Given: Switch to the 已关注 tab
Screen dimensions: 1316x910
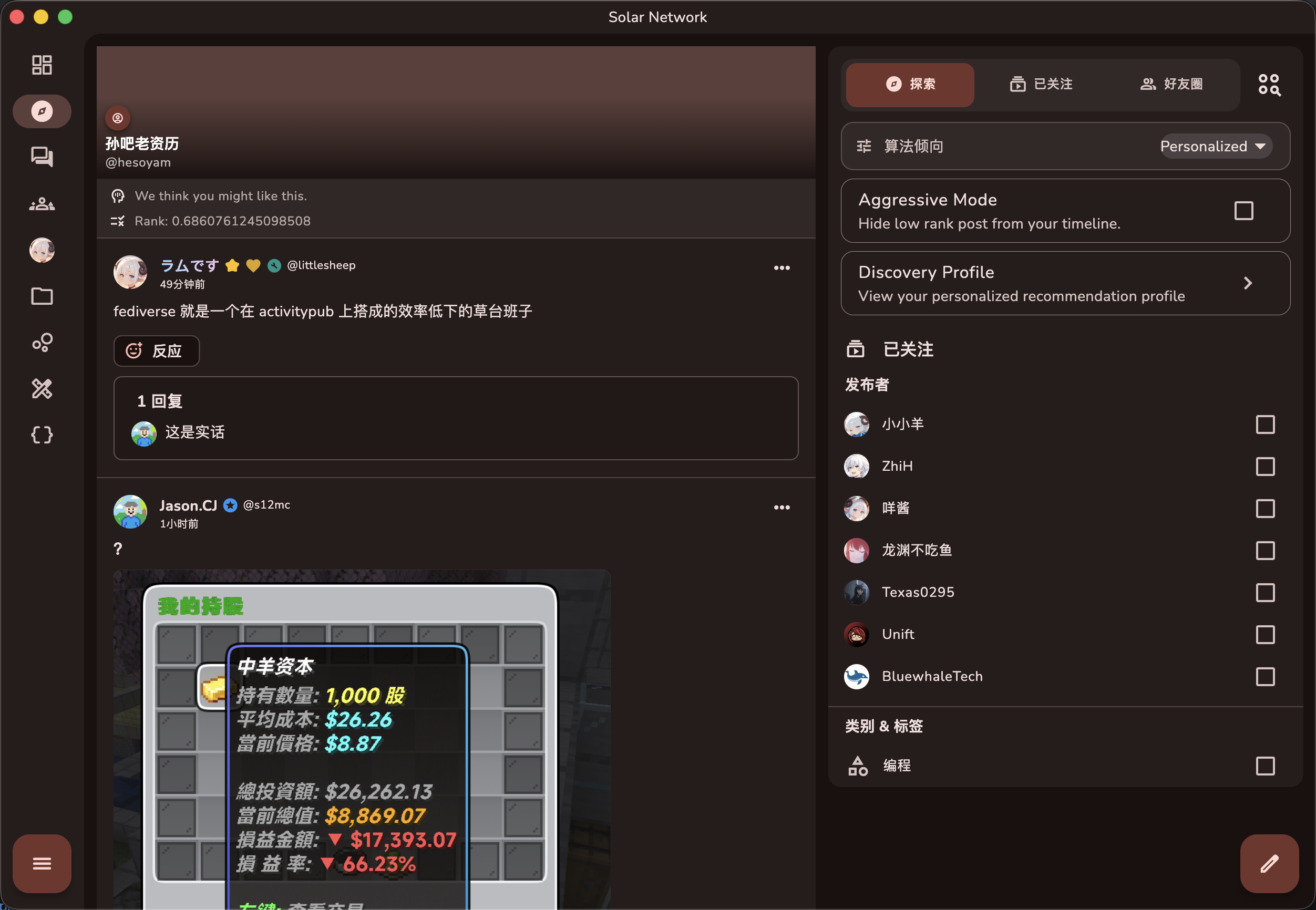Looking at the screenshot, I should [x=1041, y=85].
